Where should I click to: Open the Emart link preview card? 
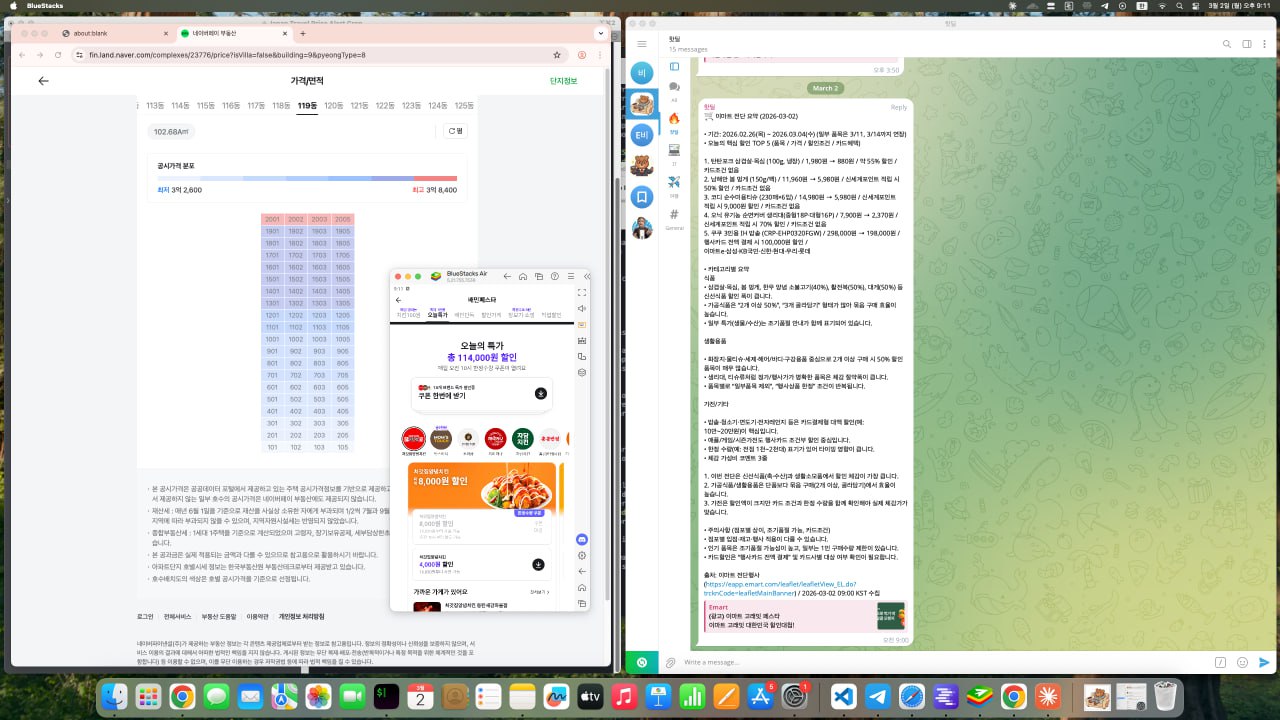(x=805, y=616)
